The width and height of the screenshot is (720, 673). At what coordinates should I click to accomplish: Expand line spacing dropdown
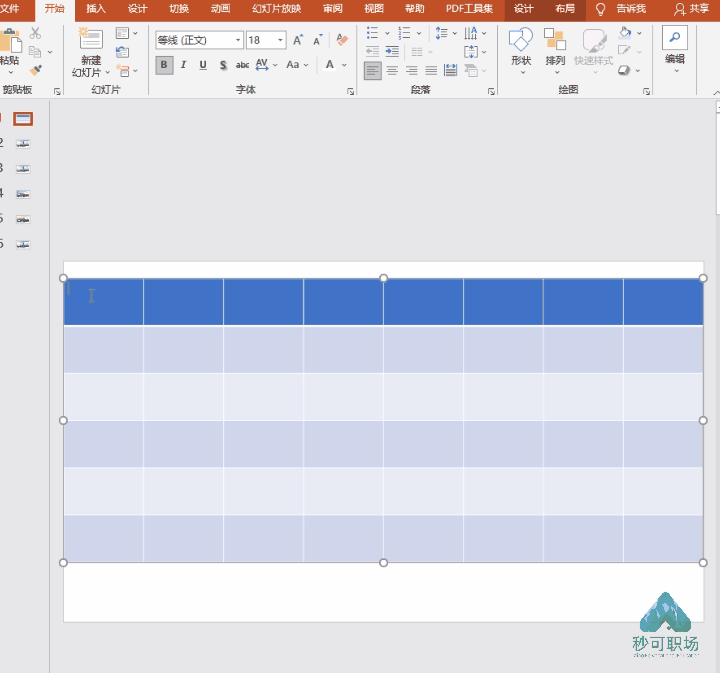pos(455,33)
